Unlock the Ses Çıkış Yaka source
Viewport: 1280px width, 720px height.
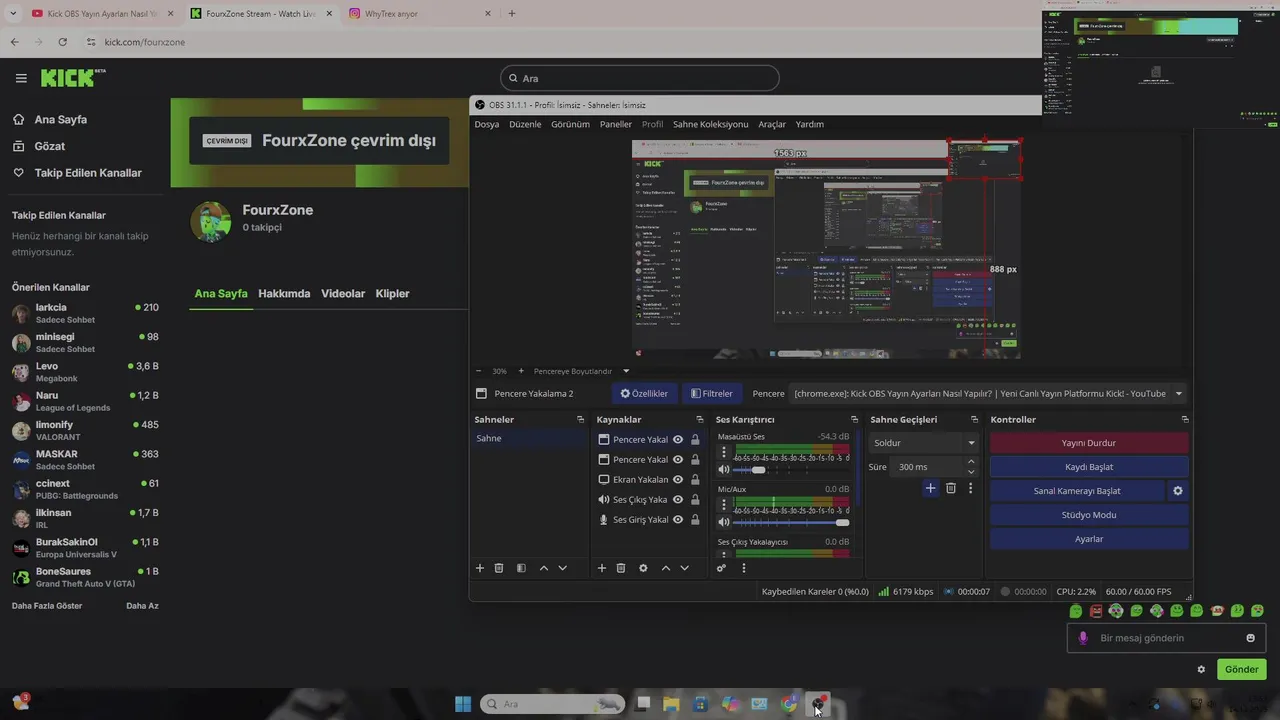click(x=695, y=500)
